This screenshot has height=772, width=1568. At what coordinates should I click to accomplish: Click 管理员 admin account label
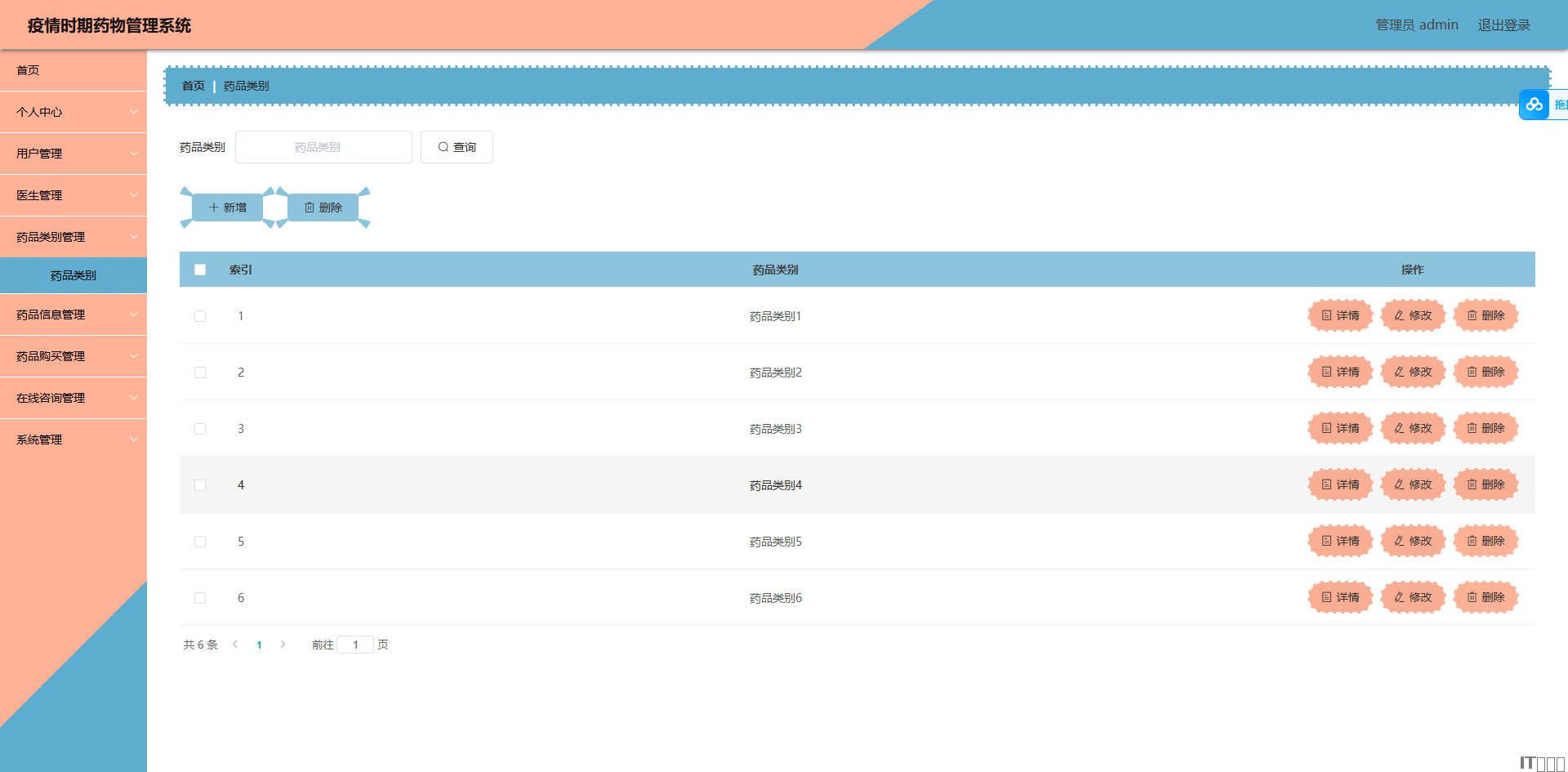tap(1417, 25)
